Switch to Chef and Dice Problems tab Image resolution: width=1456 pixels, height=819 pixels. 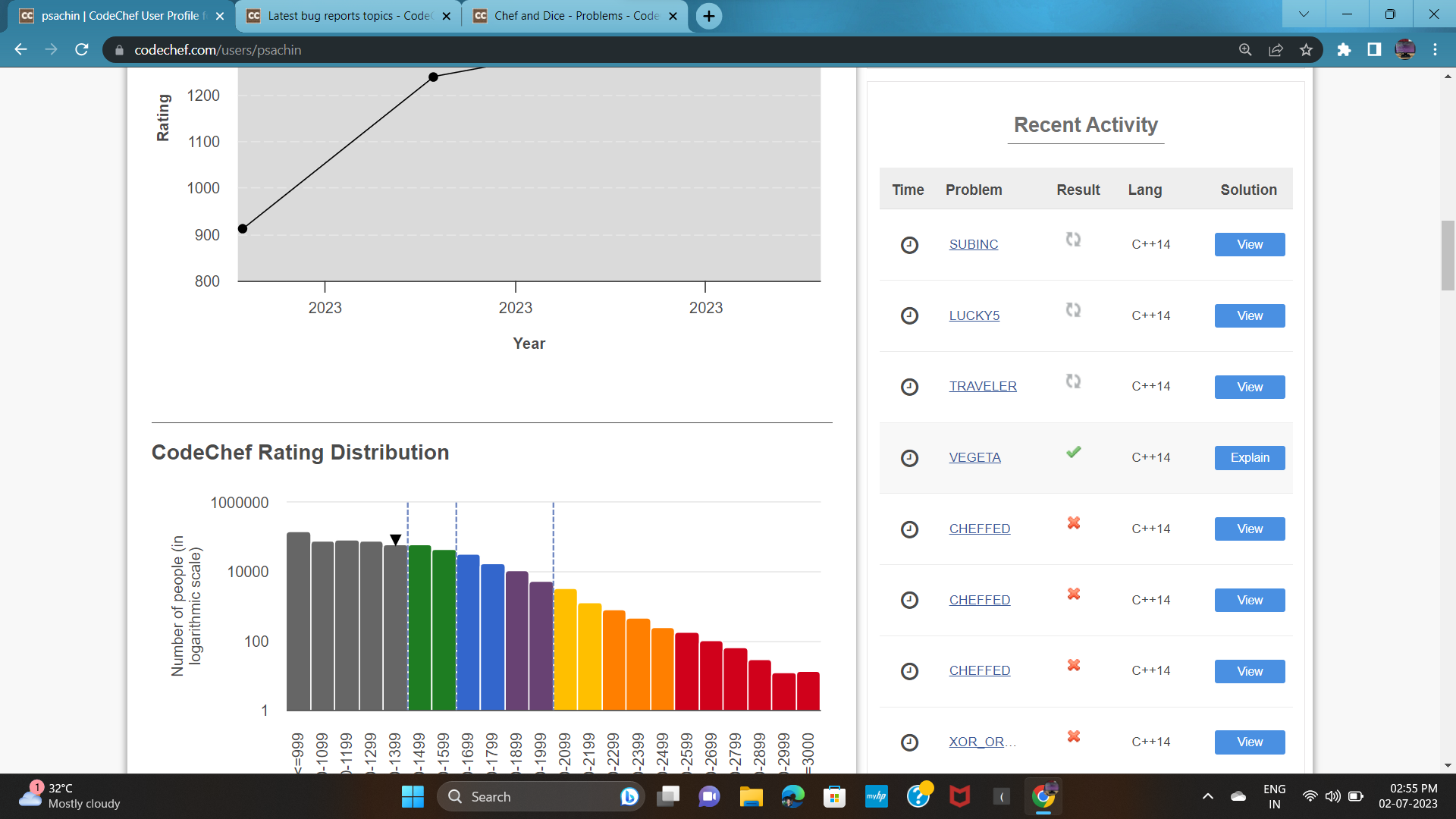[x=575, y=16]
